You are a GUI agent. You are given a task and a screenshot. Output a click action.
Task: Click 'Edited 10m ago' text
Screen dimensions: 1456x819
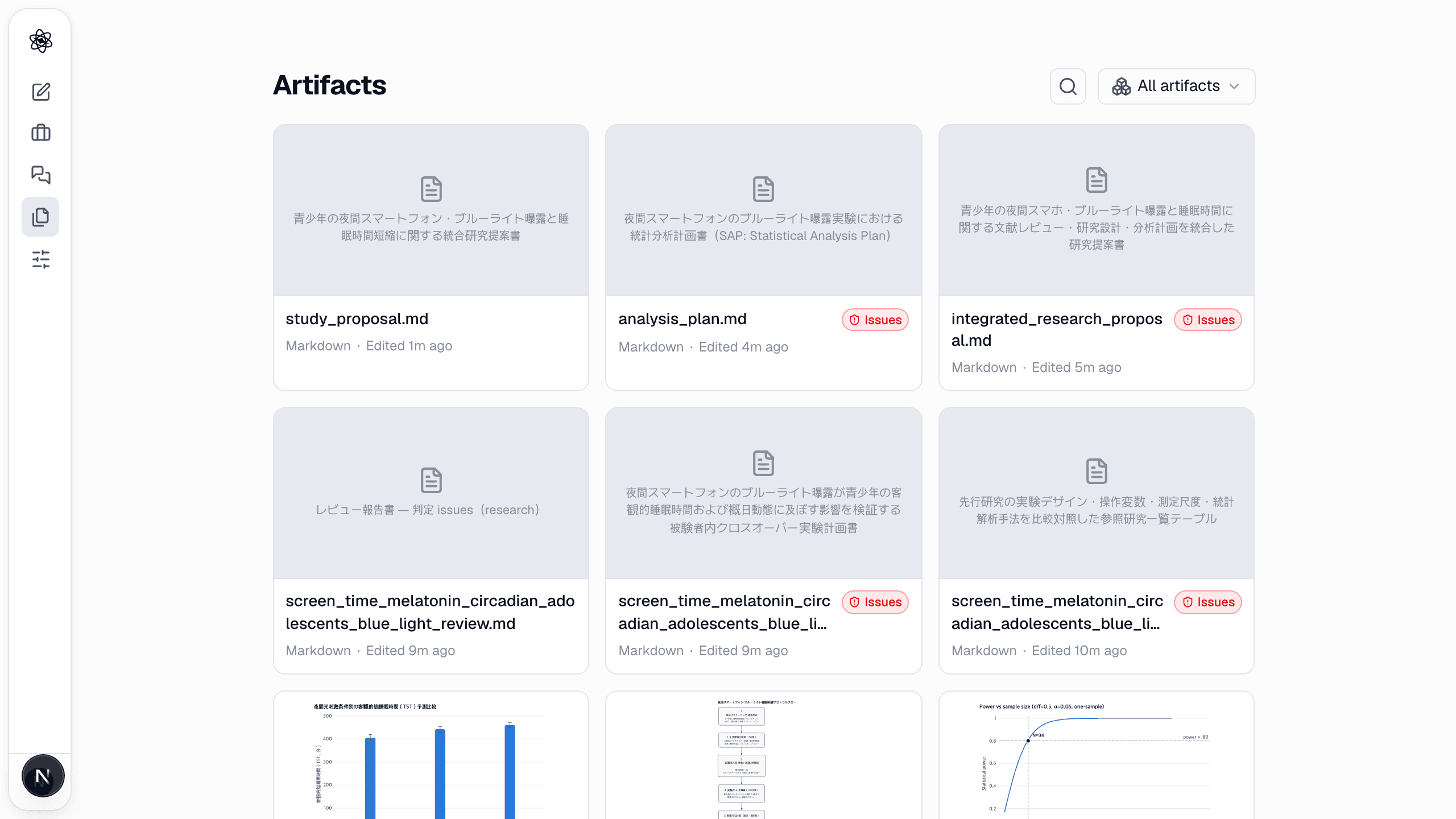[x=1079, y=651]
